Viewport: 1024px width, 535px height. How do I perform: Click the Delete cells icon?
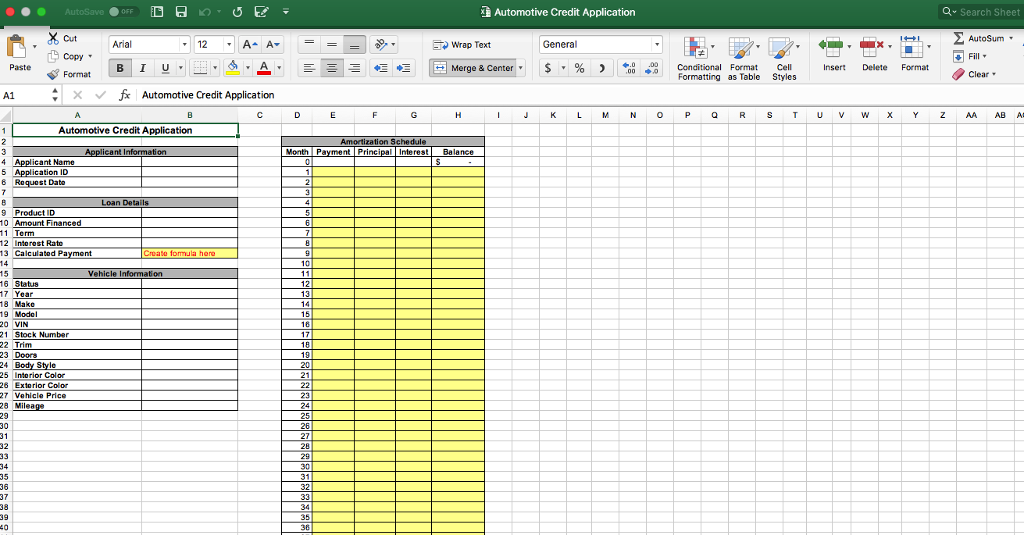click(x=872, y=46)
